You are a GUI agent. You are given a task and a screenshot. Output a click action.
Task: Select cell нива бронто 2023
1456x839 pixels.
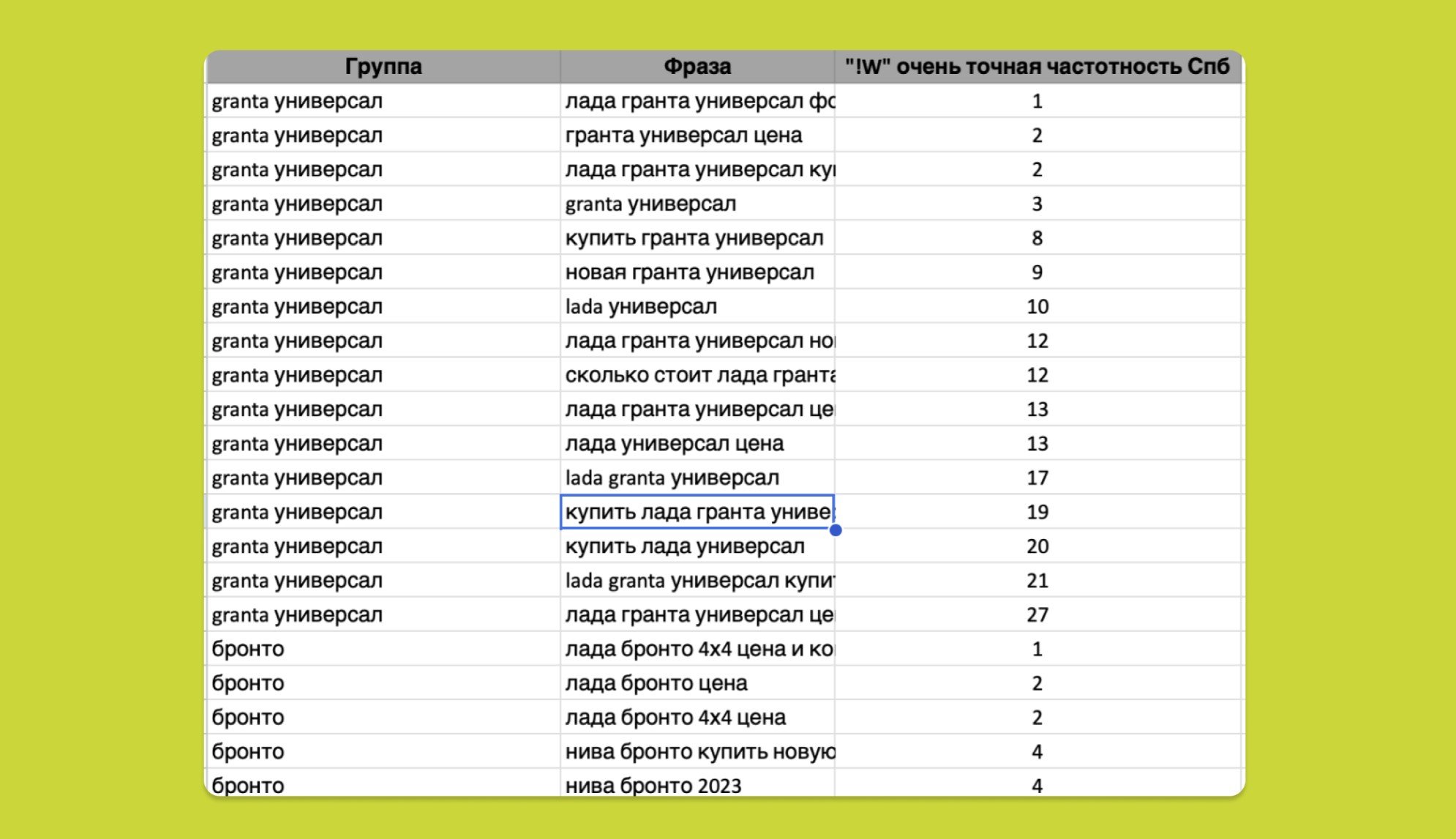point(653,786)
